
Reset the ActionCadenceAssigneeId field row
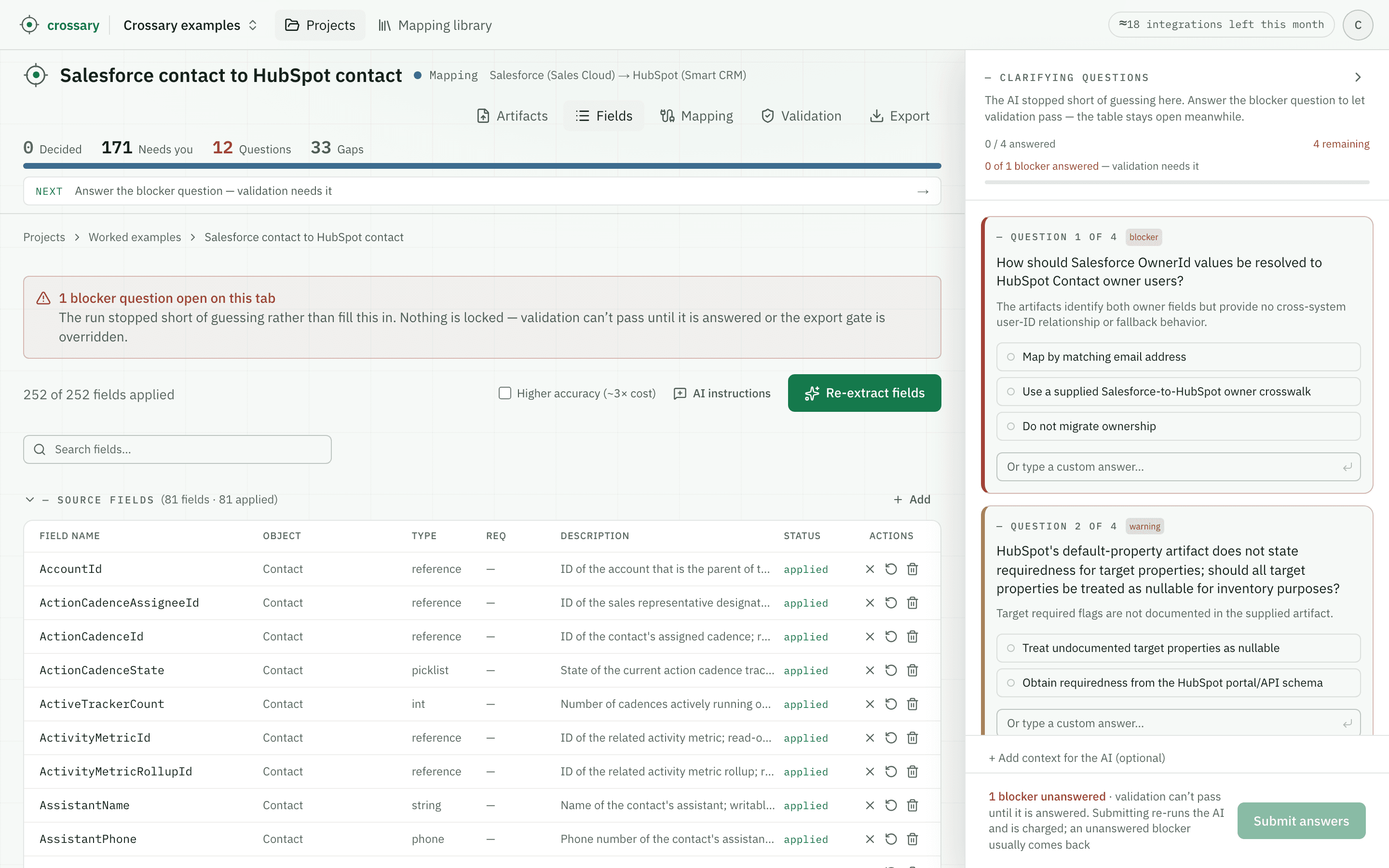click(891, 603)
